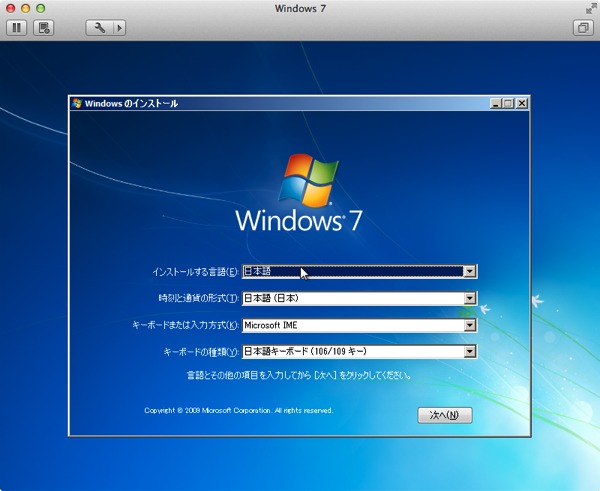Image resolution: width=600 pixels, height=491 pixels.
Task: Maximize the Windows installer dialog
Action: tap(508, 103)
